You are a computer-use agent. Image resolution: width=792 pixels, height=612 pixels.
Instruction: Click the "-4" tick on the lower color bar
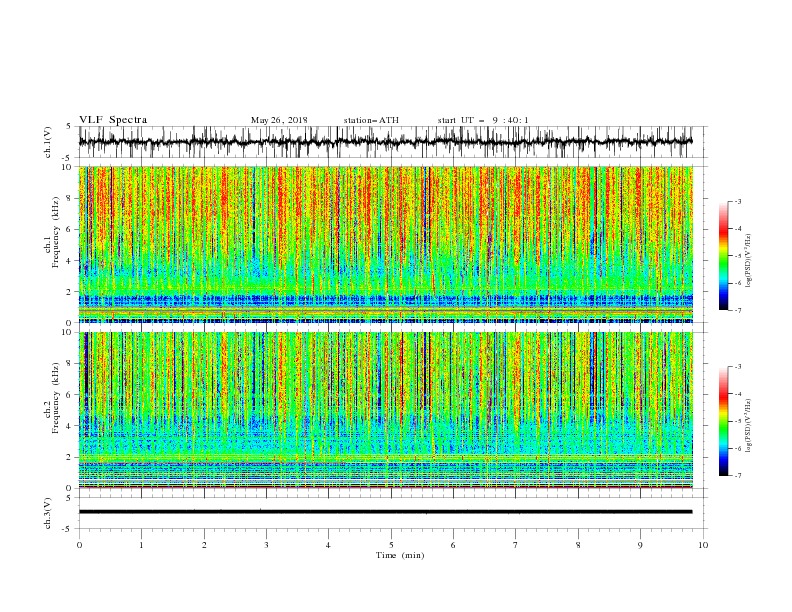[737, 394]
